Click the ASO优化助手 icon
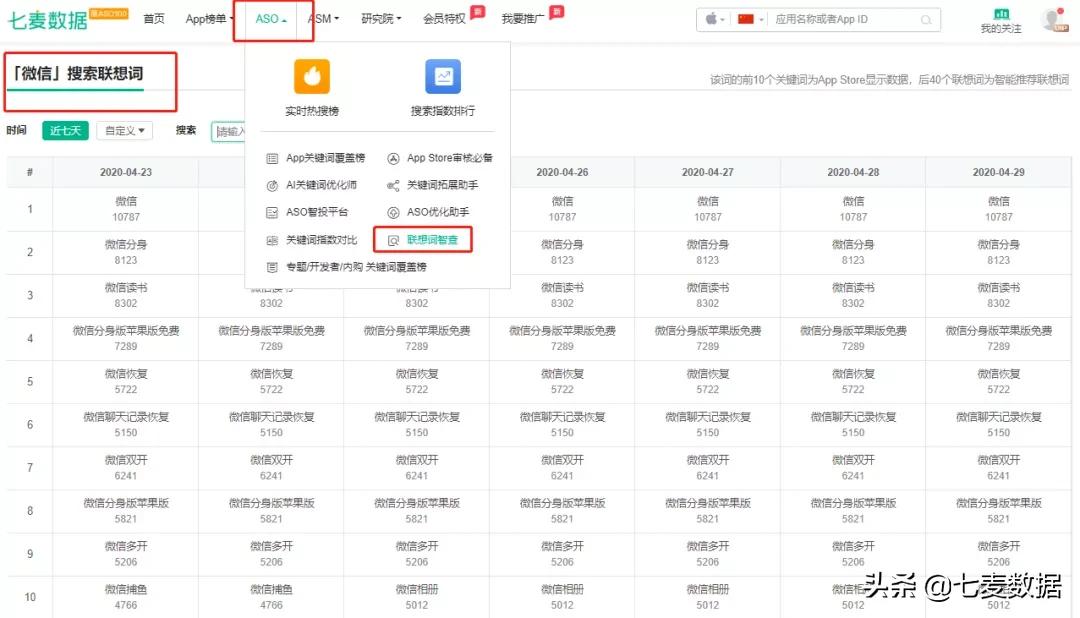This screenshot has height=618, width=1080. click(434, 212)
